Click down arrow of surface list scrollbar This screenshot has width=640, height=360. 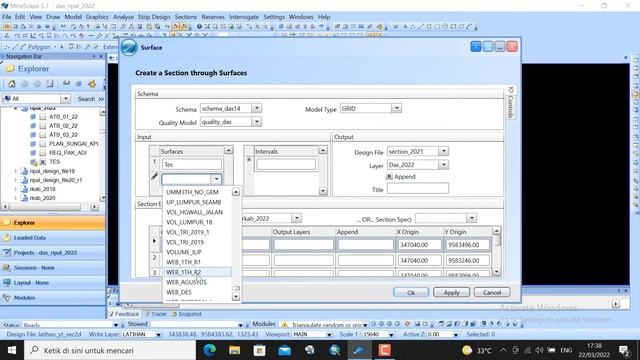(x=236, y=297)
